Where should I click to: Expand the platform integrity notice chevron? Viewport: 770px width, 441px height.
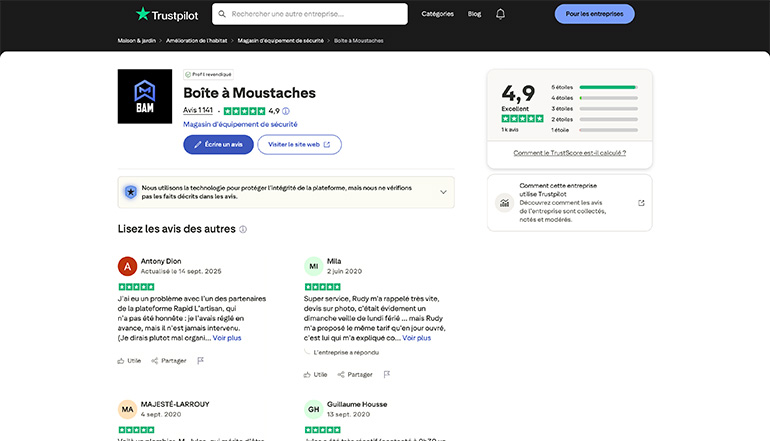443,192
